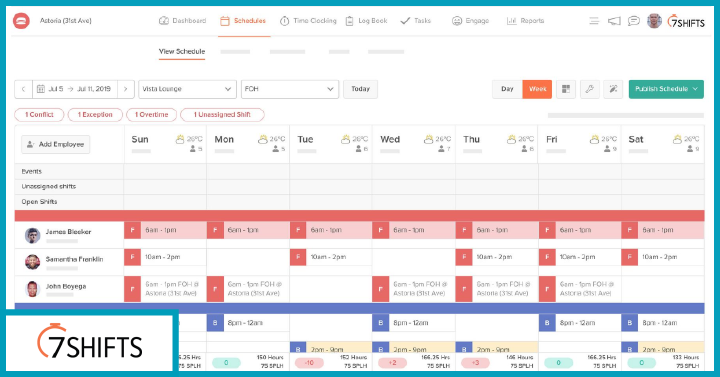Switch schedule to Day view
The image size is (720, 377).
tap(507, 89)
